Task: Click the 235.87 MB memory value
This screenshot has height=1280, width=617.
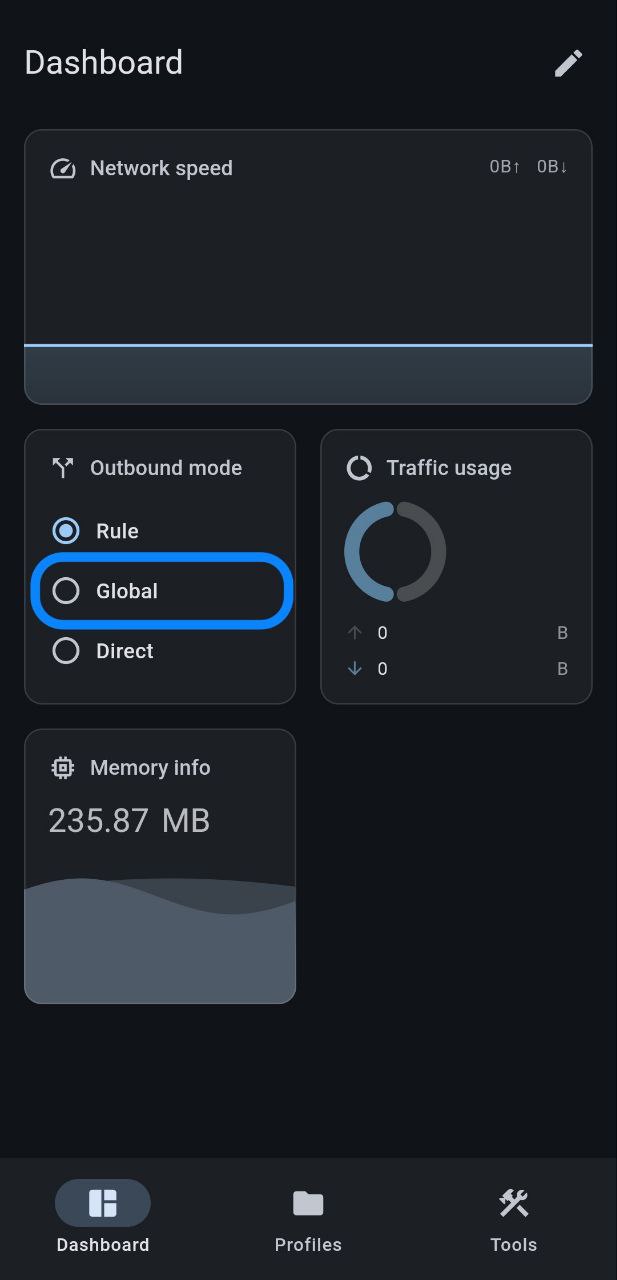Action: (x=130, y=821)
